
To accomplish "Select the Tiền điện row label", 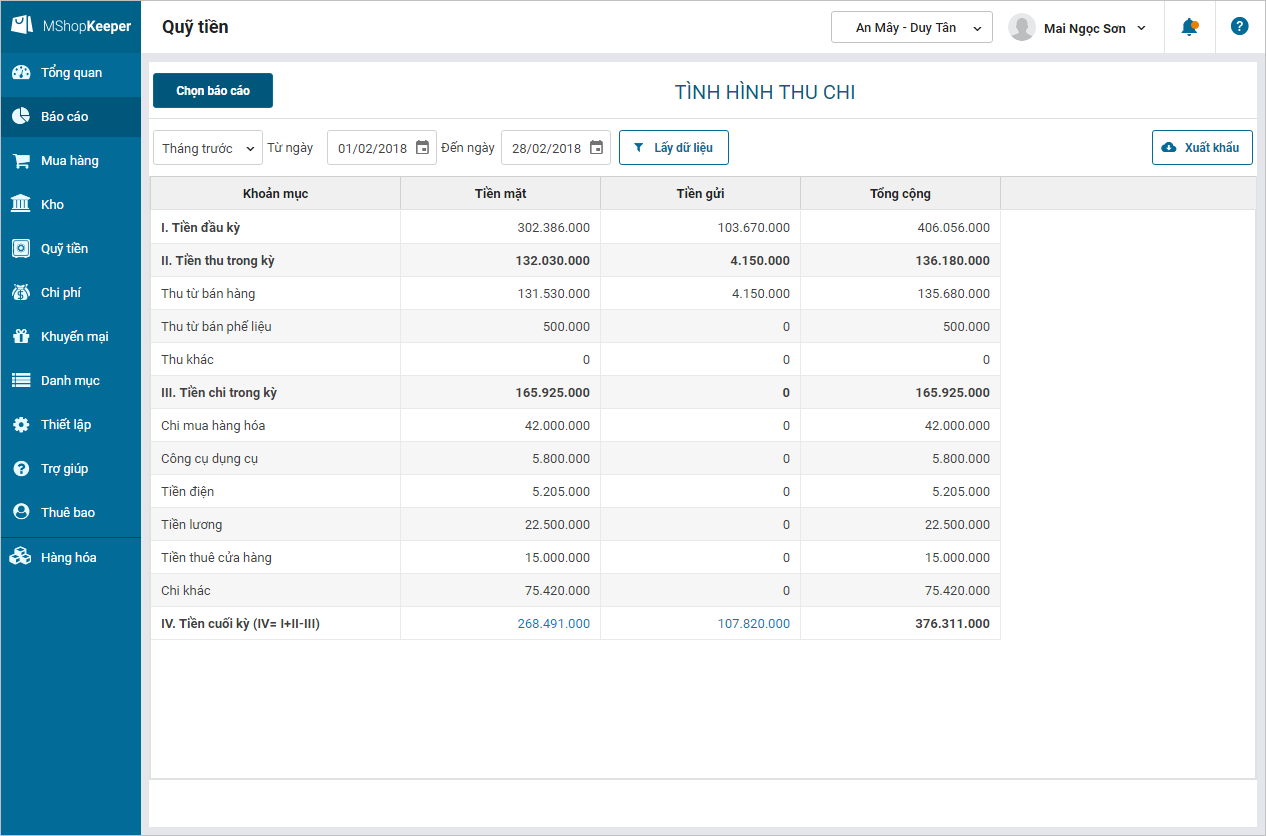I will (187, 492).
